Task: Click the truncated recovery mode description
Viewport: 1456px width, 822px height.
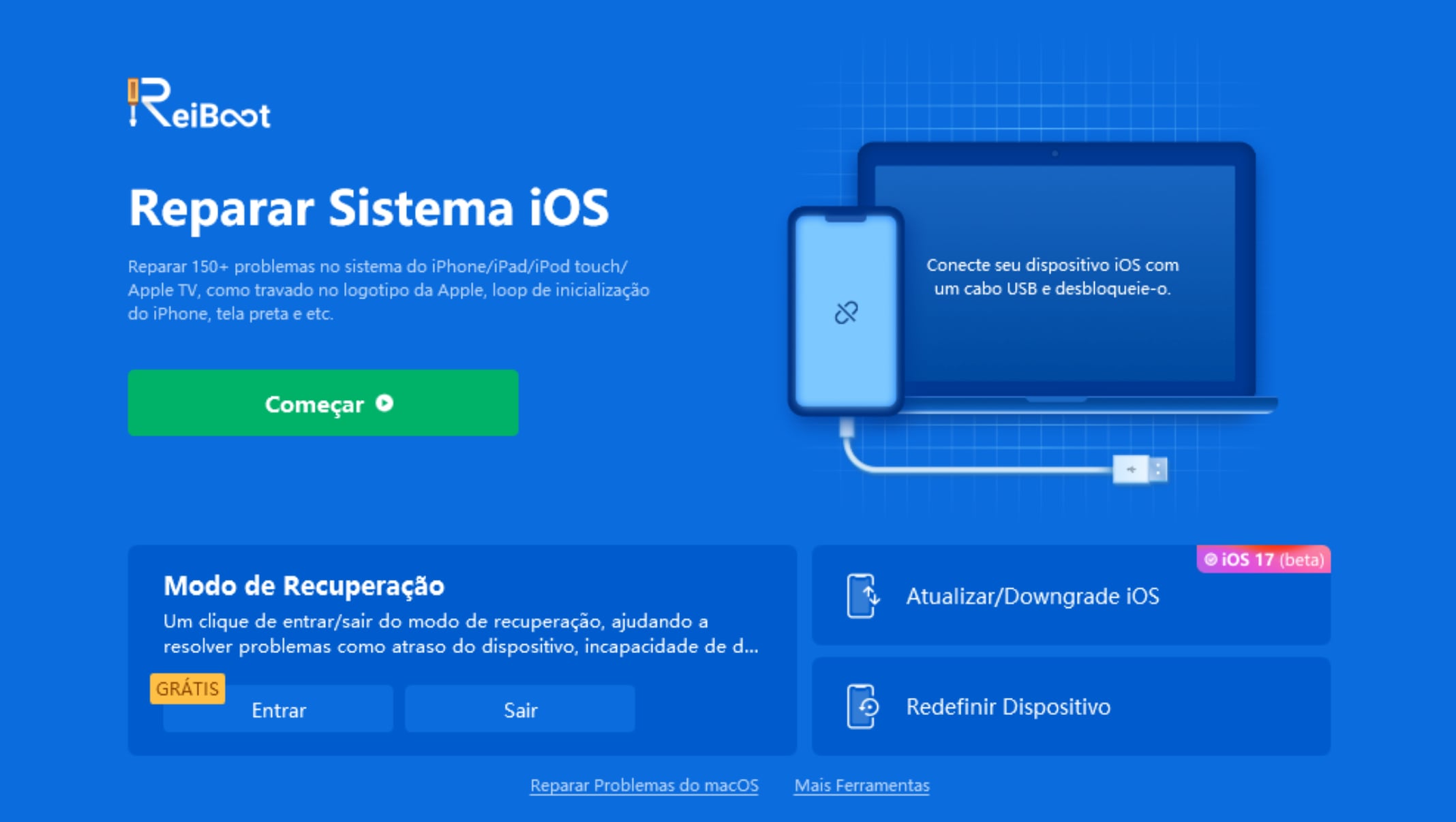Action: pyautogui.click(x=461, y=633)
